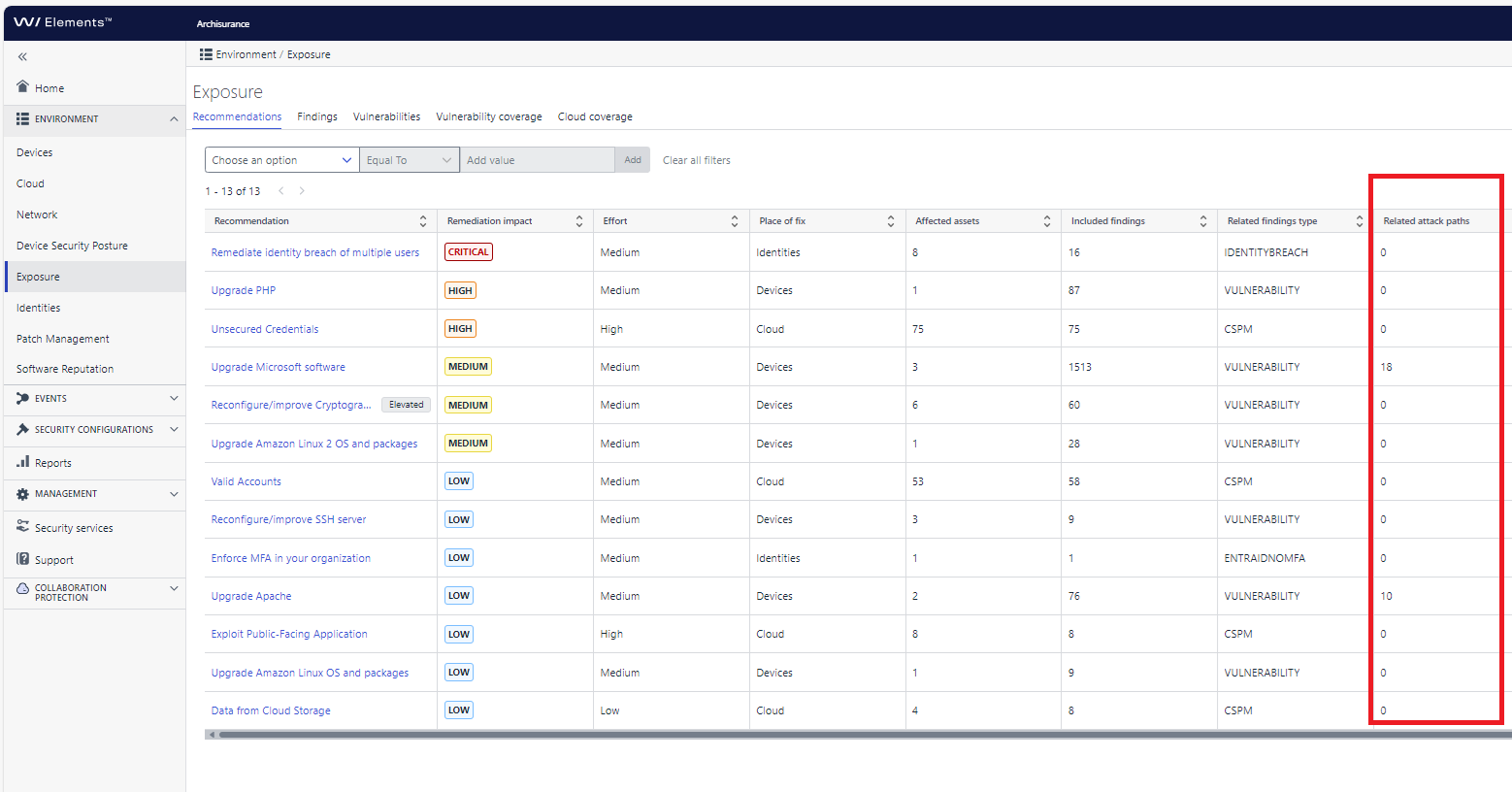Click the Environment section grid icon

[x=22, y=119]
